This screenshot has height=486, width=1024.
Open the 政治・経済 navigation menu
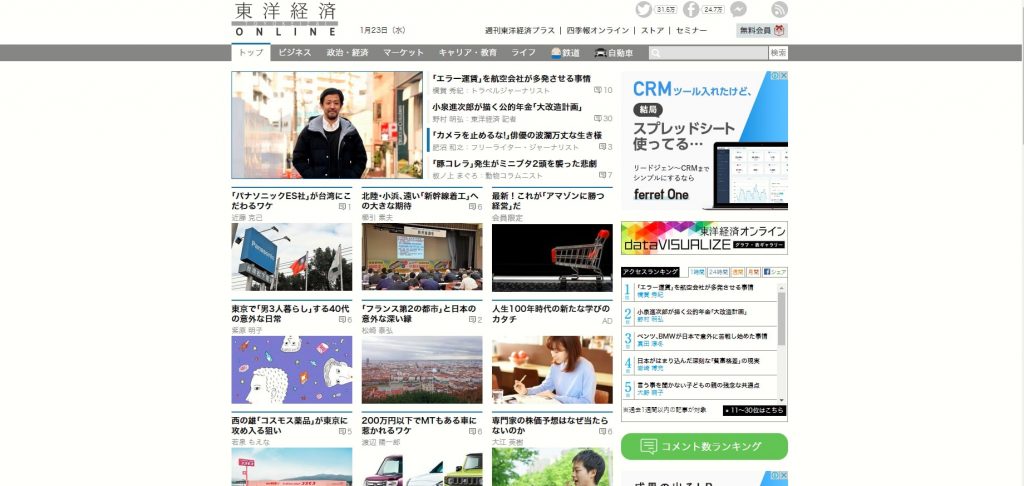click(347, 53)
